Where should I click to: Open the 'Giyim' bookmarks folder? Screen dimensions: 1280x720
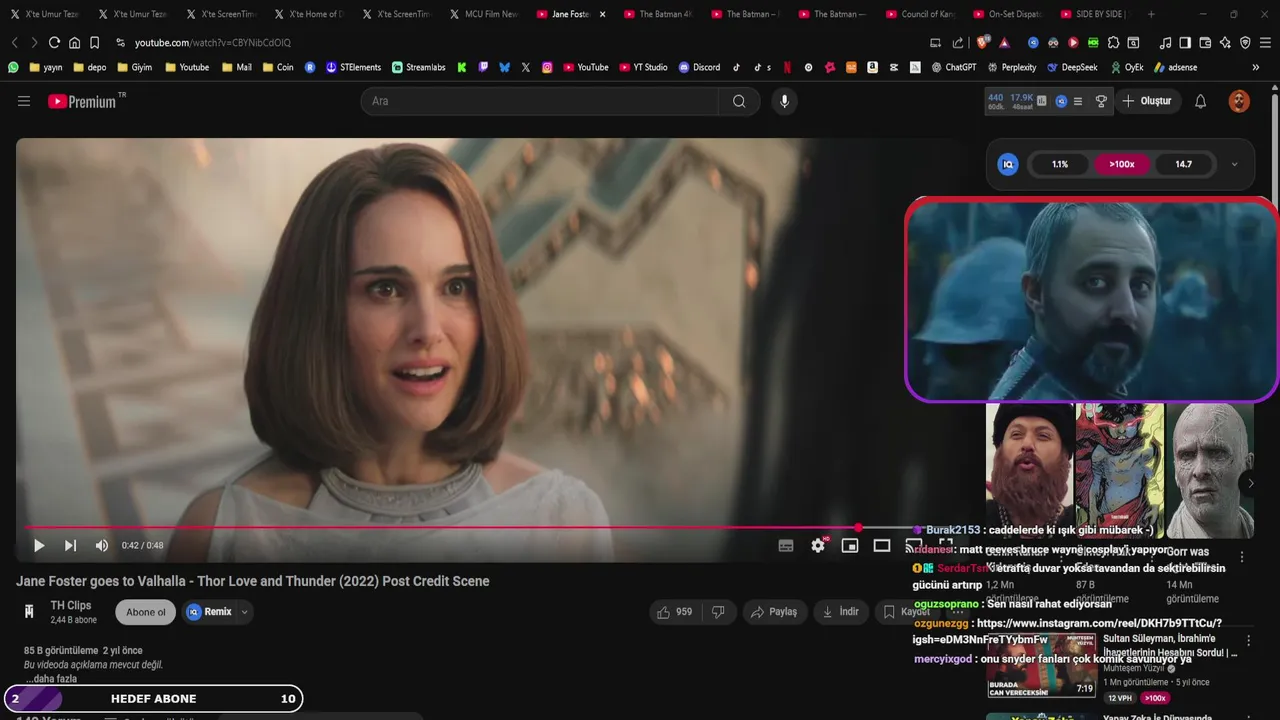coord(134,67)
